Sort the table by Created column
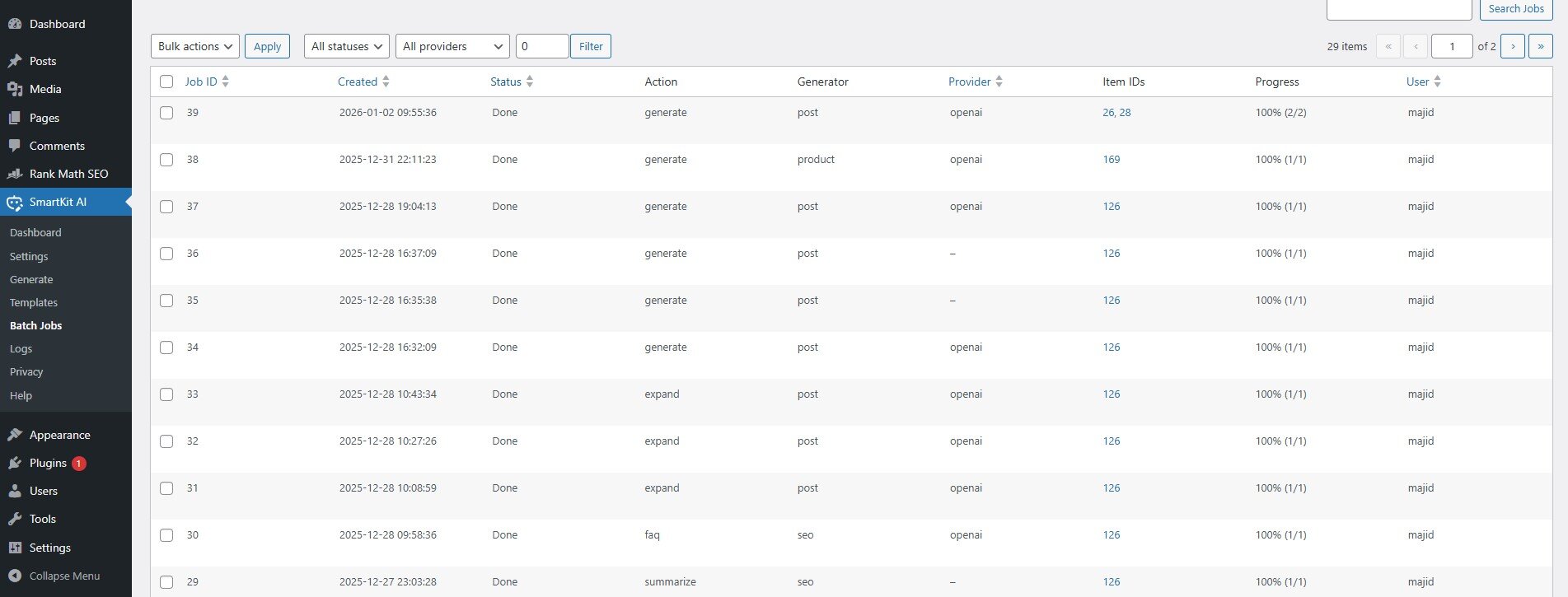 (x=358, y=82)
